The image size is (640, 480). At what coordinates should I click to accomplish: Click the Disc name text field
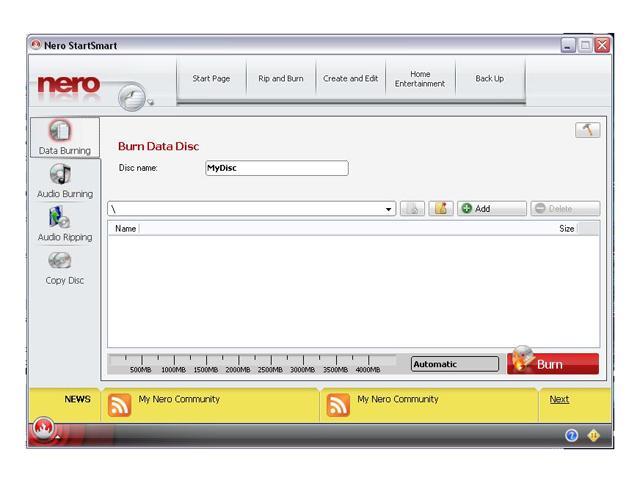[x=276, y=168]
